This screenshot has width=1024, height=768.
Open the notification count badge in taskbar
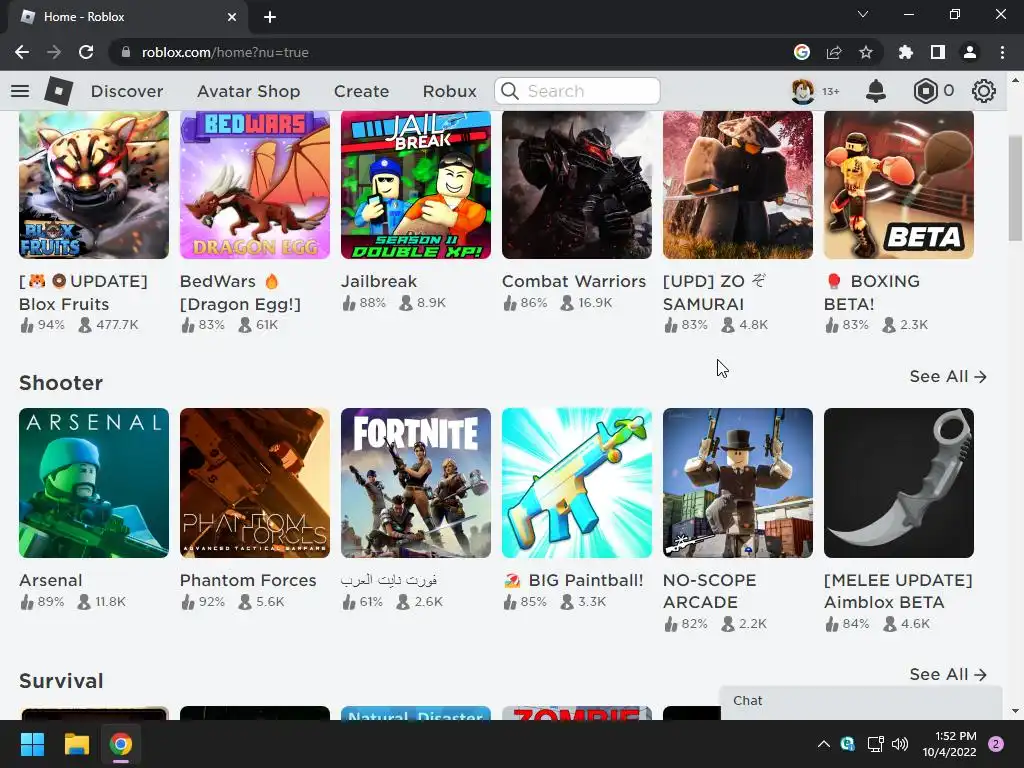tap(996, 744)
